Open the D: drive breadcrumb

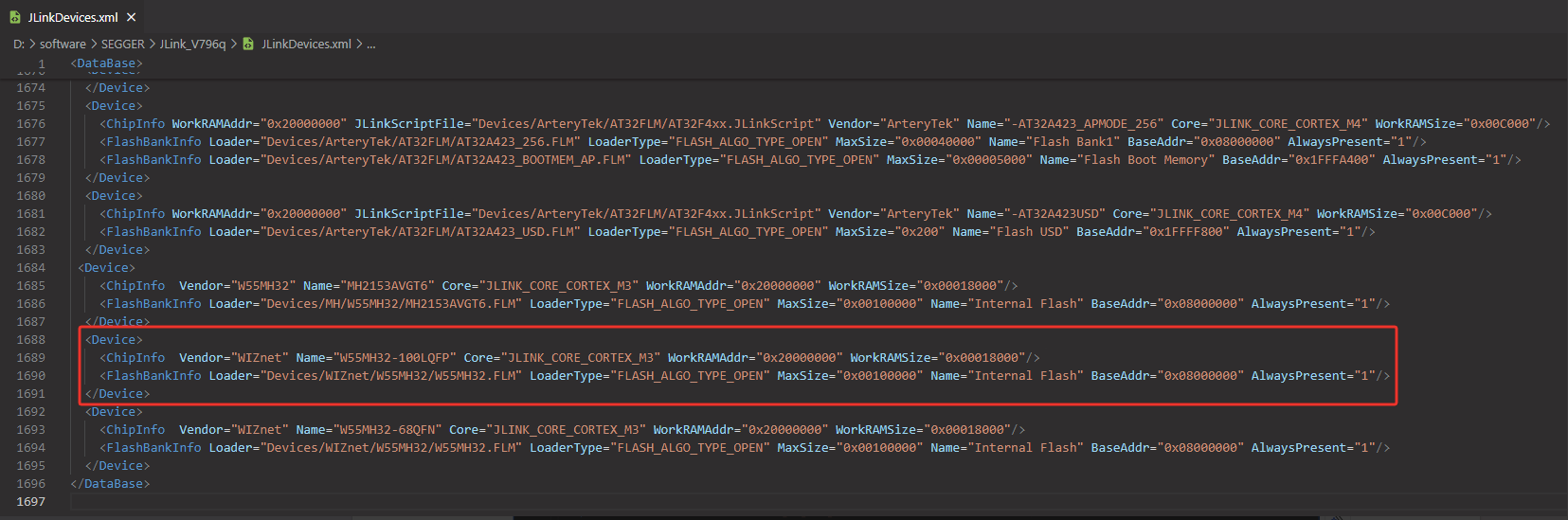point(19,44)
